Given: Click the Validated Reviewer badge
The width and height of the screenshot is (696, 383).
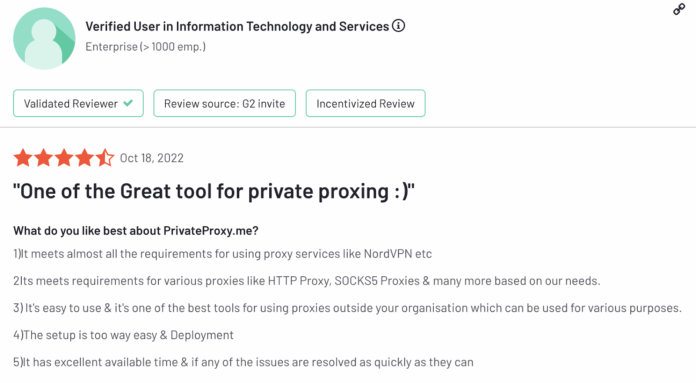Looking at the screenshot, I should [x=78, y=103].
